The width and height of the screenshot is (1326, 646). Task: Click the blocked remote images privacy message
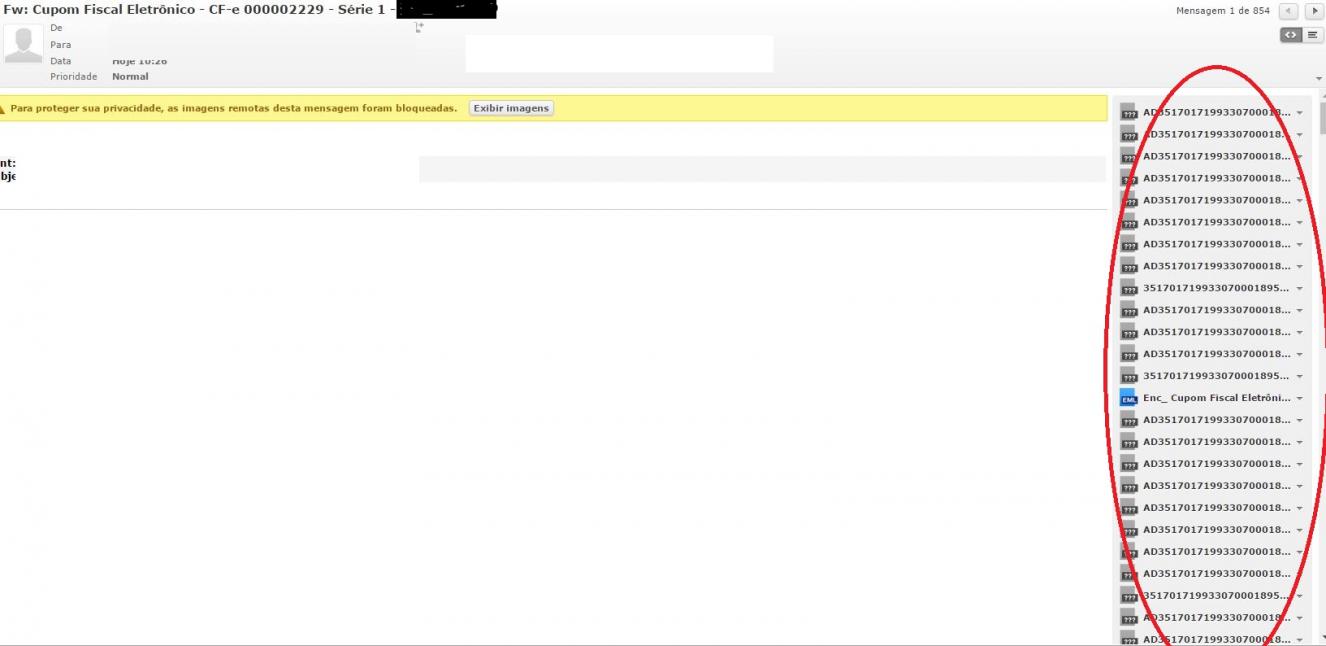[x=234, y=108]
